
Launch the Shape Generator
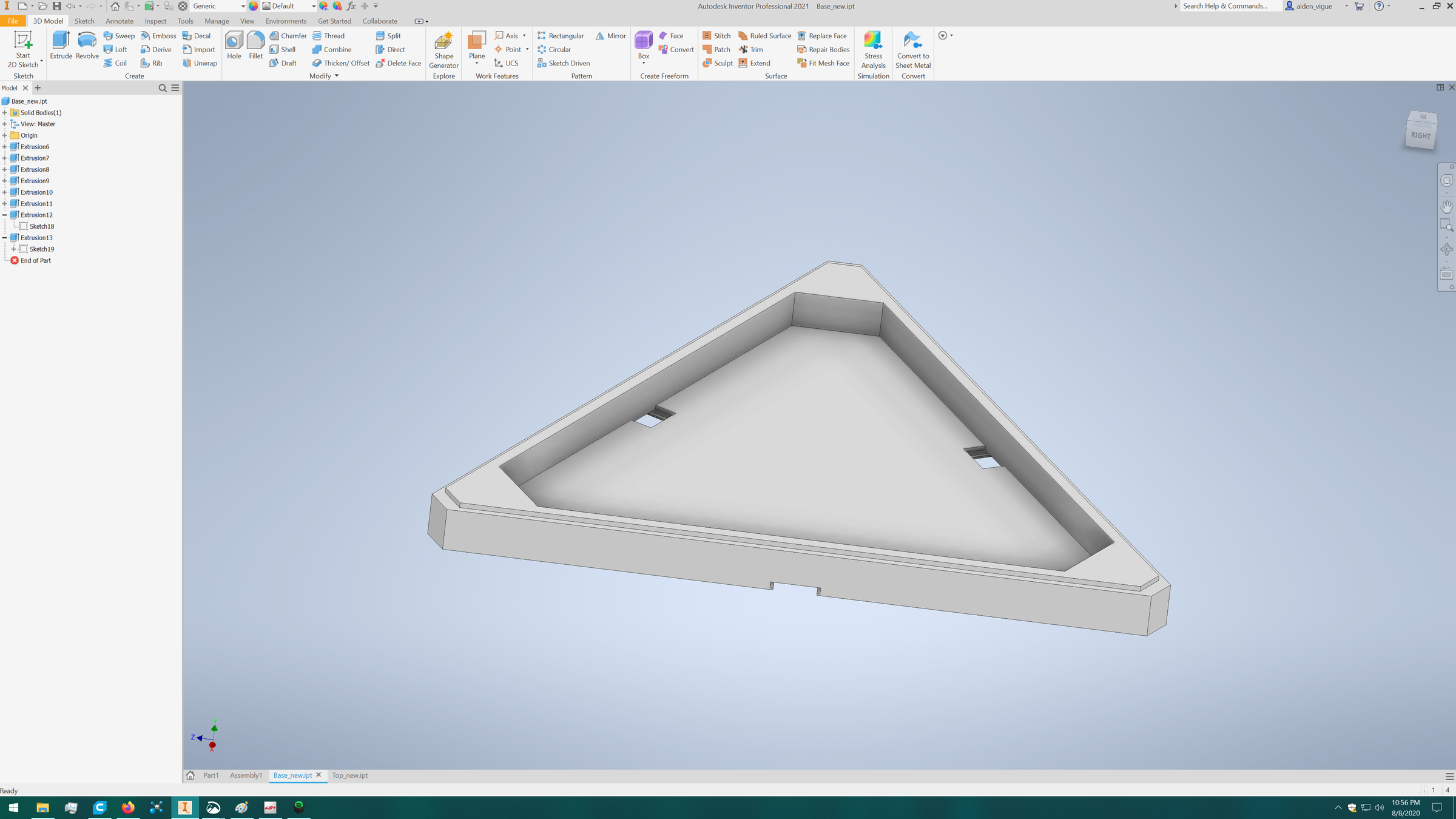point(444,51)
